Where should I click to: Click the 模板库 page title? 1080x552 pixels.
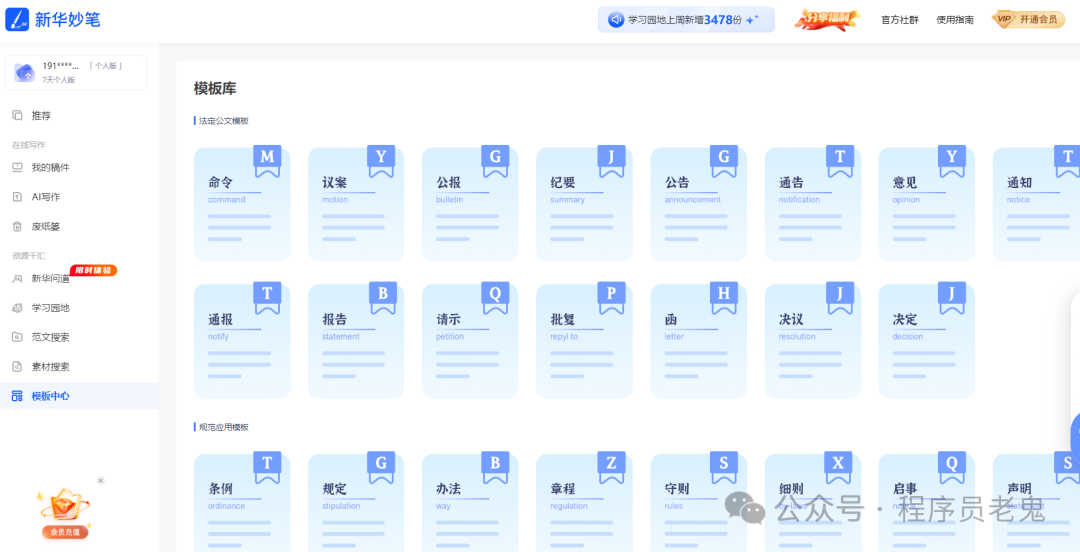pyautogui.click(x=215, y=88)
